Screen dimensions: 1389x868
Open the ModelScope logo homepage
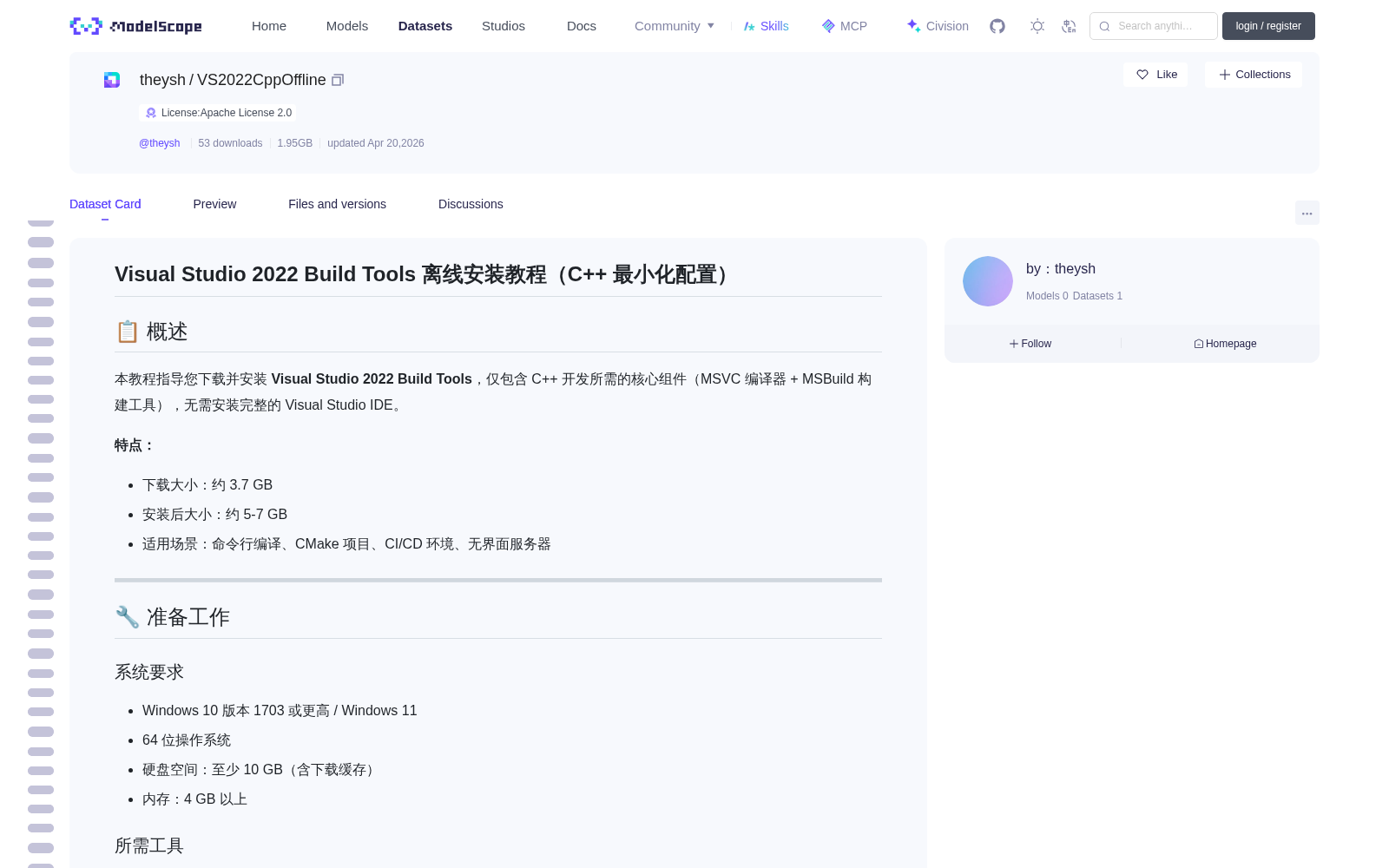135,26
